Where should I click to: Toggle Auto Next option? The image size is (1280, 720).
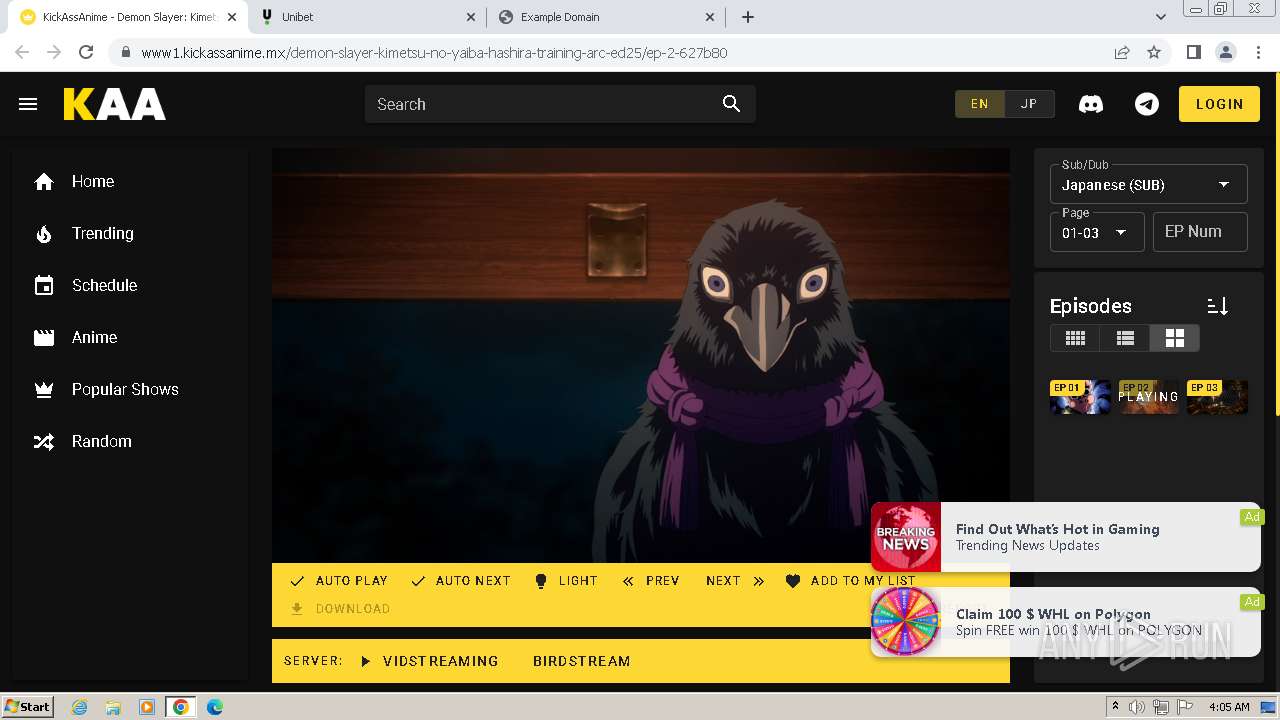(x=460, y=581)
